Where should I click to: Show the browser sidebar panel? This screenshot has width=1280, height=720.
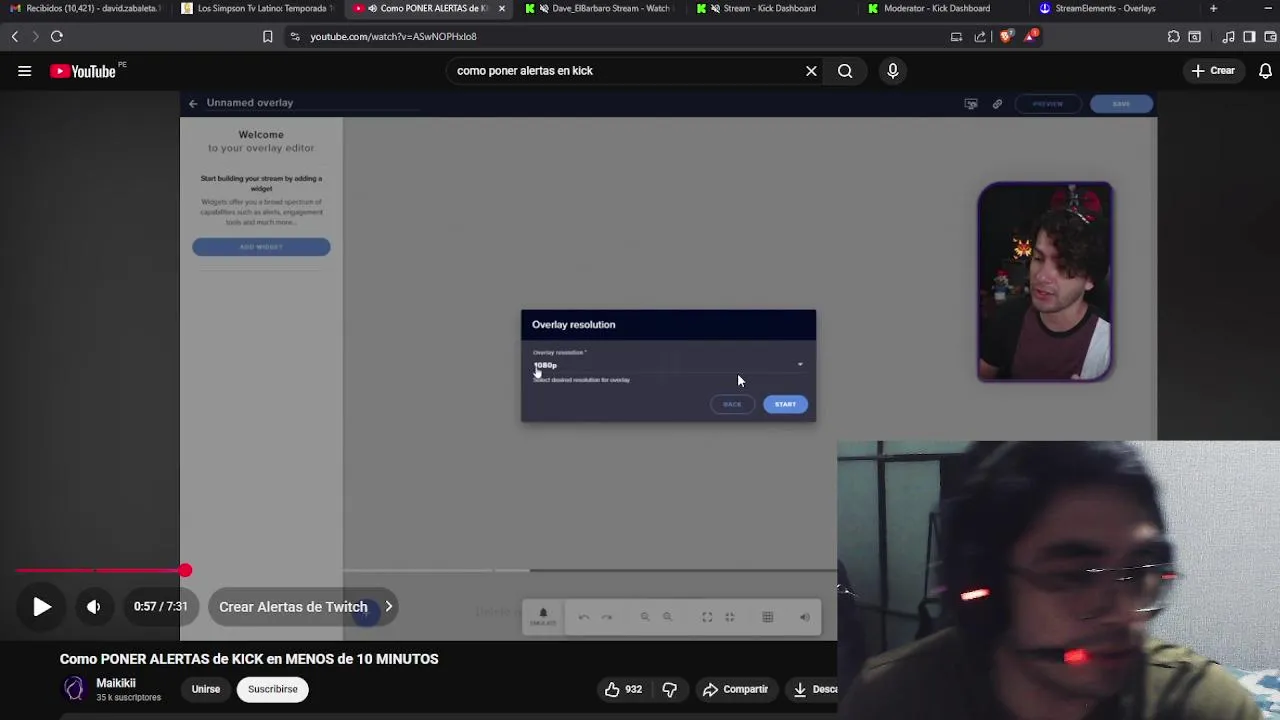[1249, 36]
